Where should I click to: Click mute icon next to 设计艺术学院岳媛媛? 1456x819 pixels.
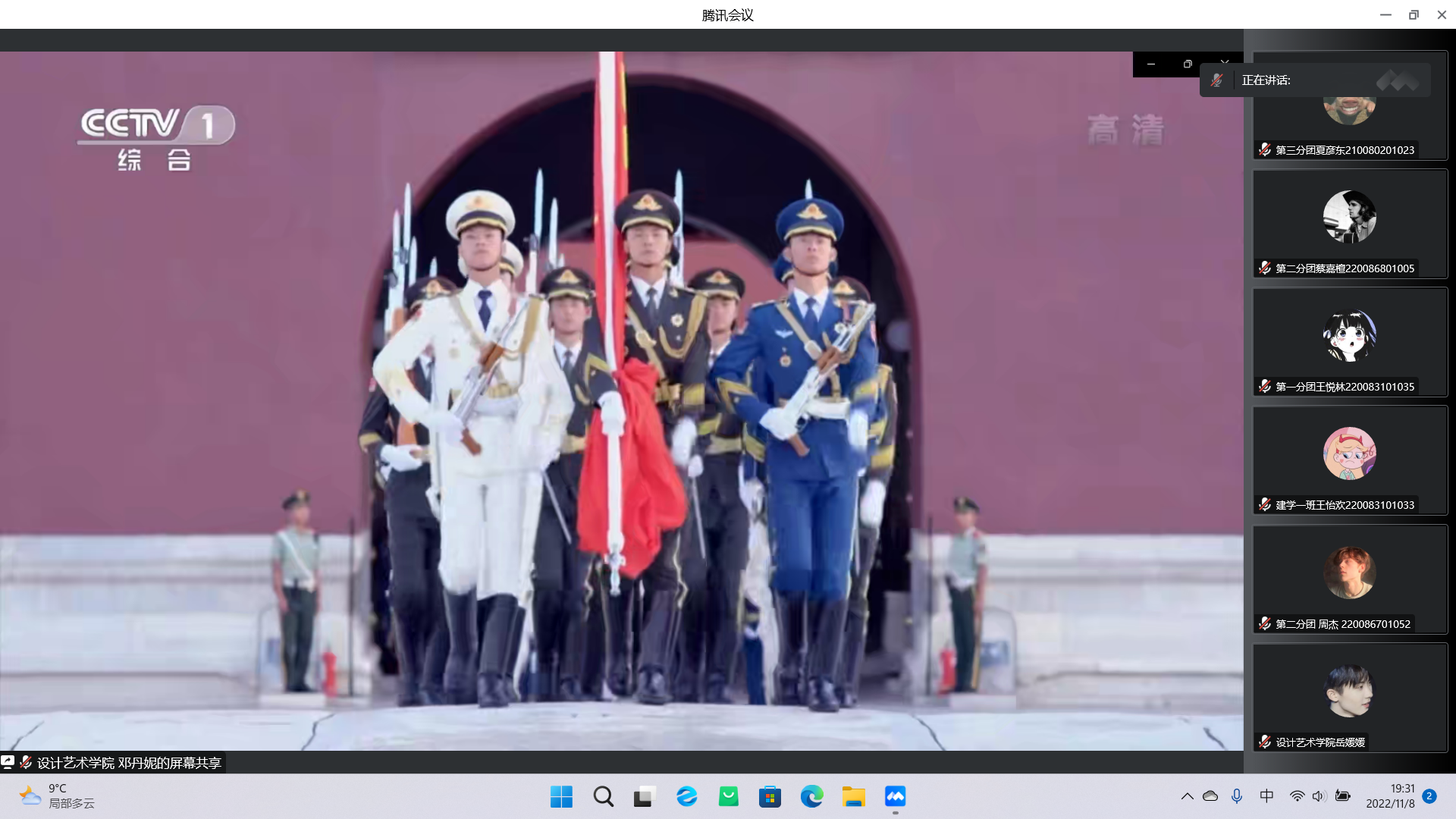tap(1264, 742)
